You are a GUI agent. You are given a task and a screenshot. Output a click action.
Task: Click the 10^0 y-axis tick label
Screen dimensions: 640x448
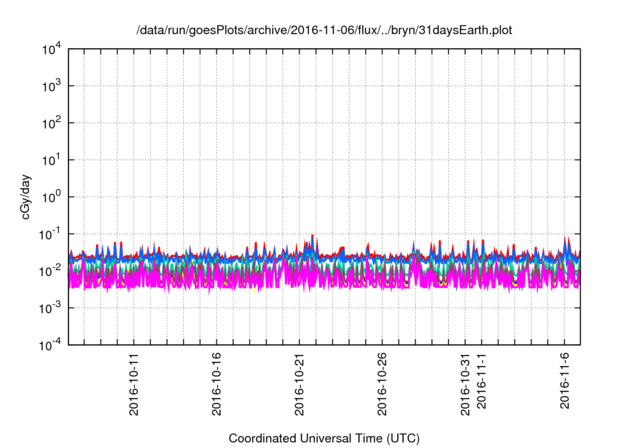(x=51, y=196)
